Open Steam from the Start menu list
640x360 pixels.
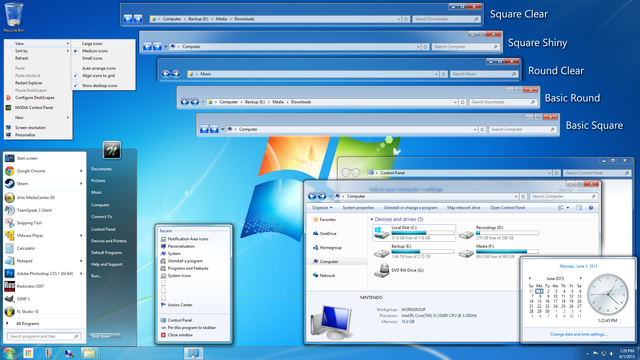click(x=44, y=184)
